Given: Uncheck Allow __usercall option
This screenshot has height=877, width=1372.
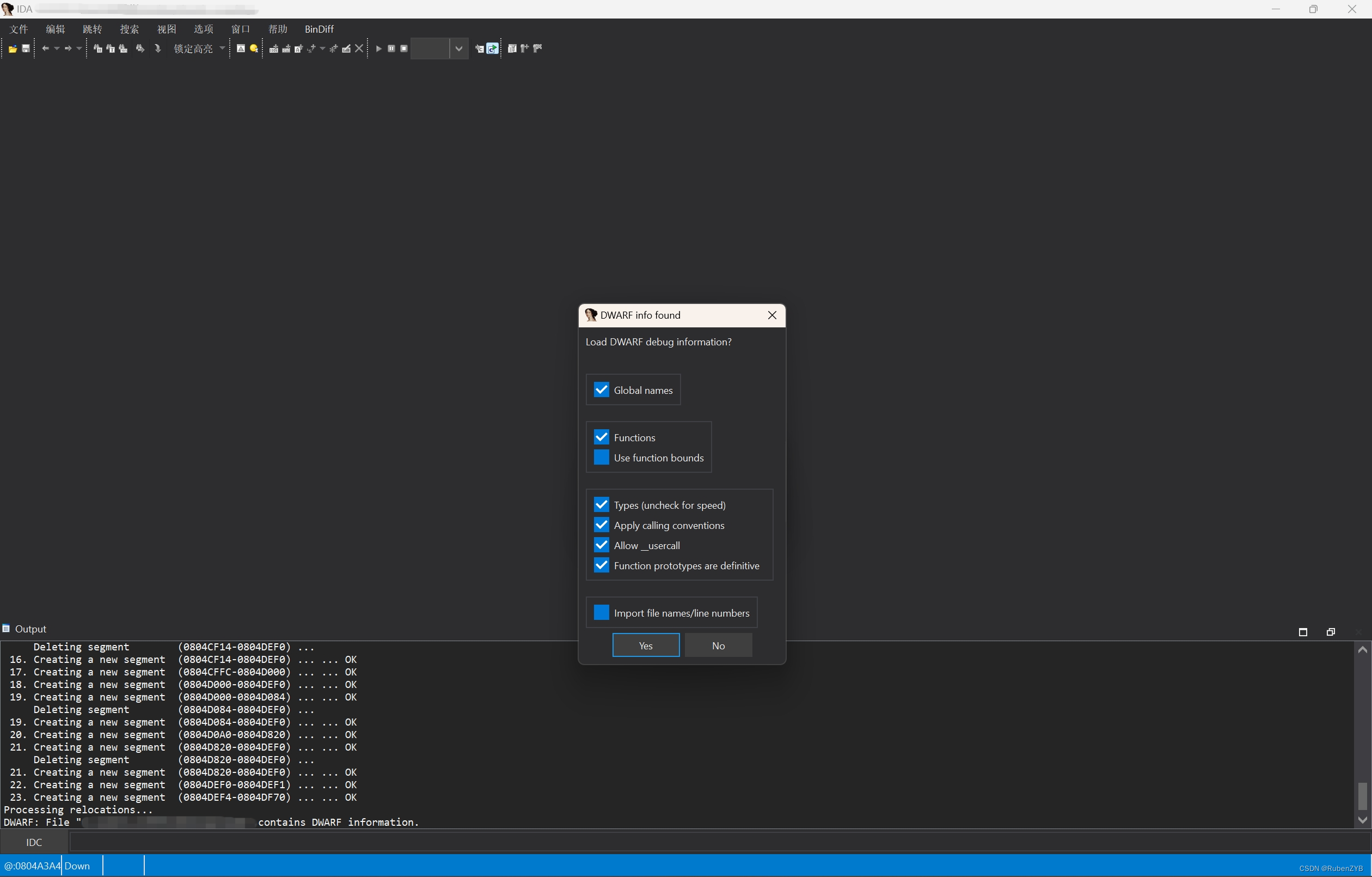Looking at the screenshot, I should coord(601,546).
